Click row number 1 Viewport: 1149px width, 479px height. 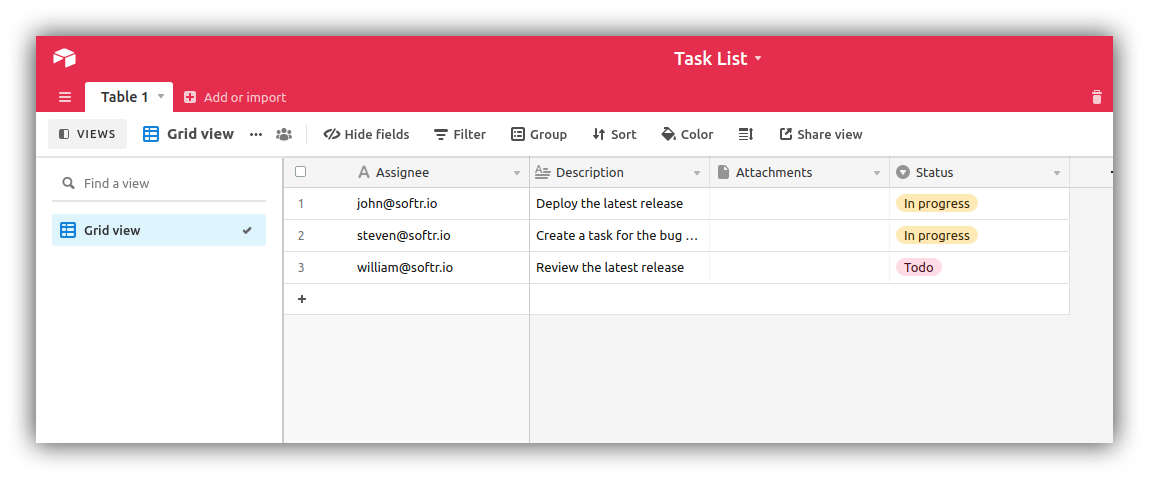coord(300,204)
